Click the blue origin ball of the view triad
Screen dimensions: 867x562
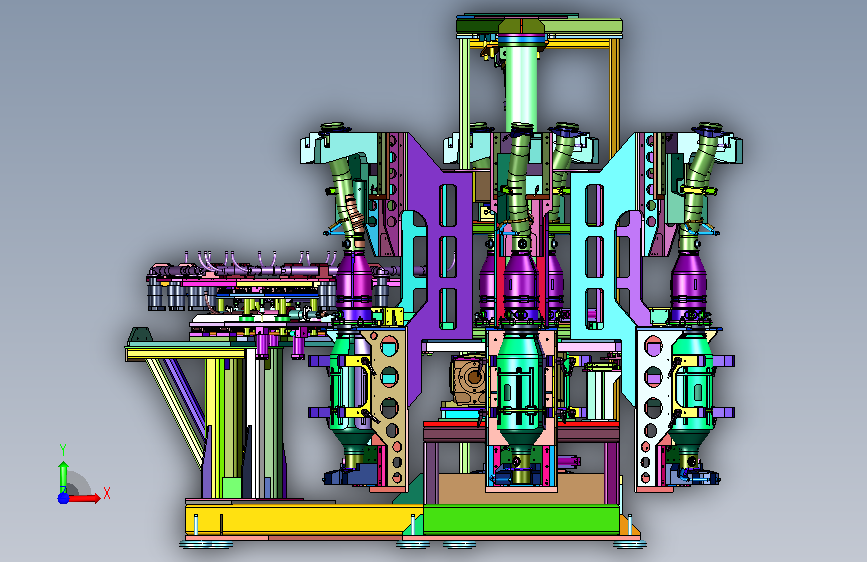63,498
